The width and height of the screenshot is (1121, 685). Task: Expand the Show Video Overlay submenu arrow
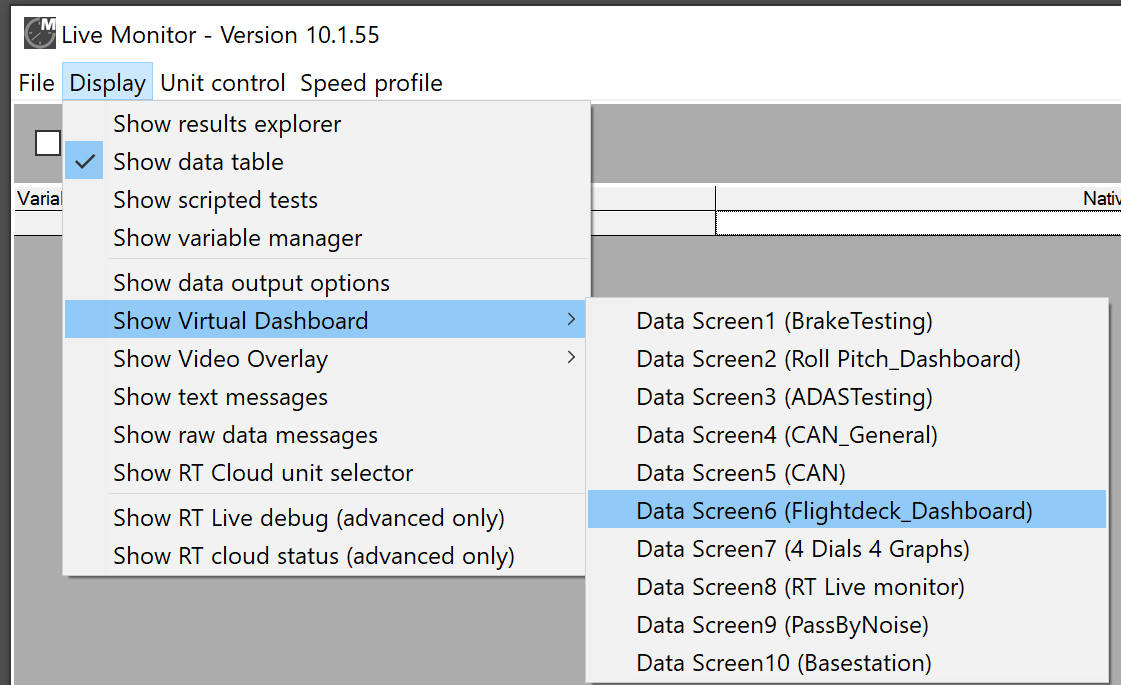click(571, 358)
